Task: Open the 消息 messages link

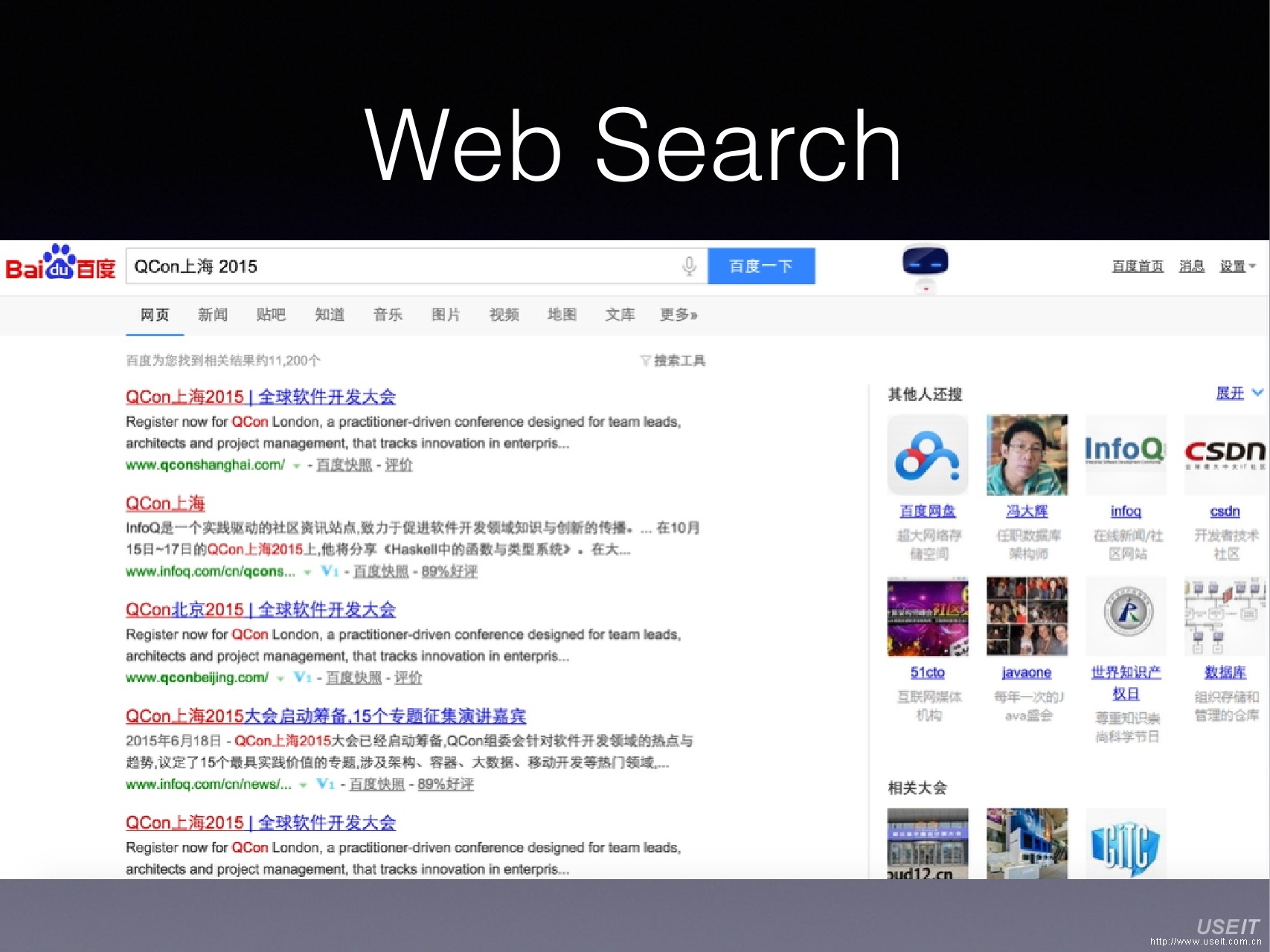Action: (x=1192, y=266)
